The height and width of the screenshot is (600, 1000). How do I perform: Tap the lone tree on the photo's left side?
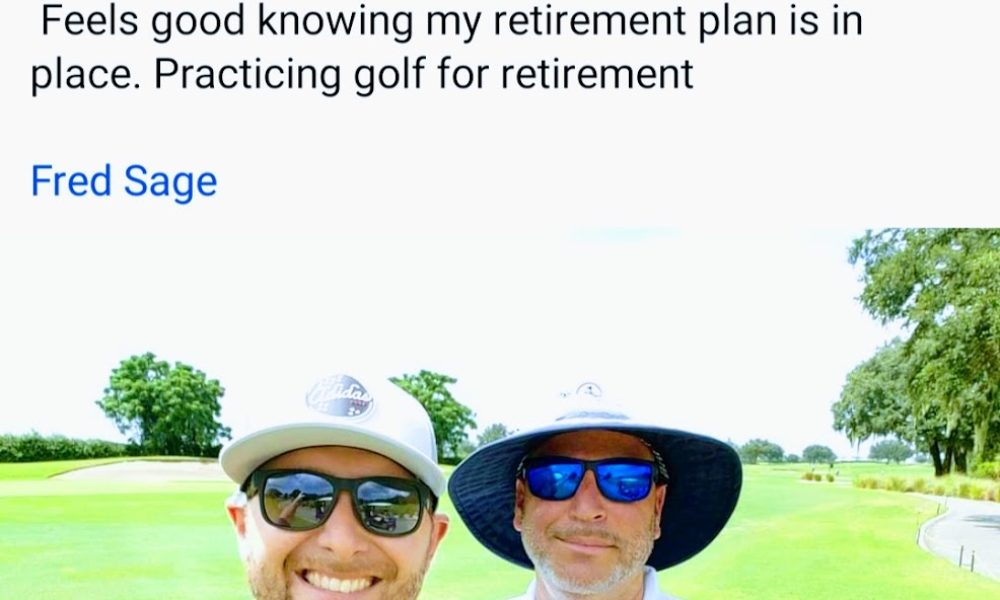point(164,406)
